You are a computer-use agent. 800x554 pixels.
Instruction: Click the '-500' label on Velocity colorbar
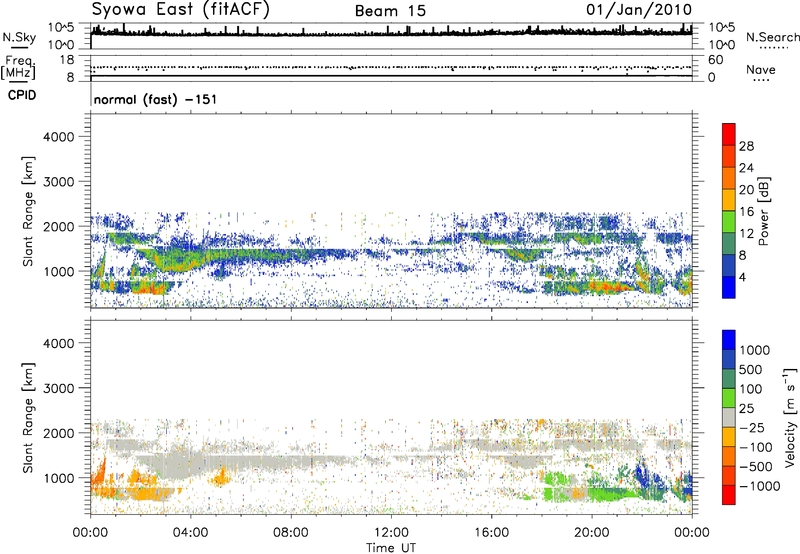[756, 466]
